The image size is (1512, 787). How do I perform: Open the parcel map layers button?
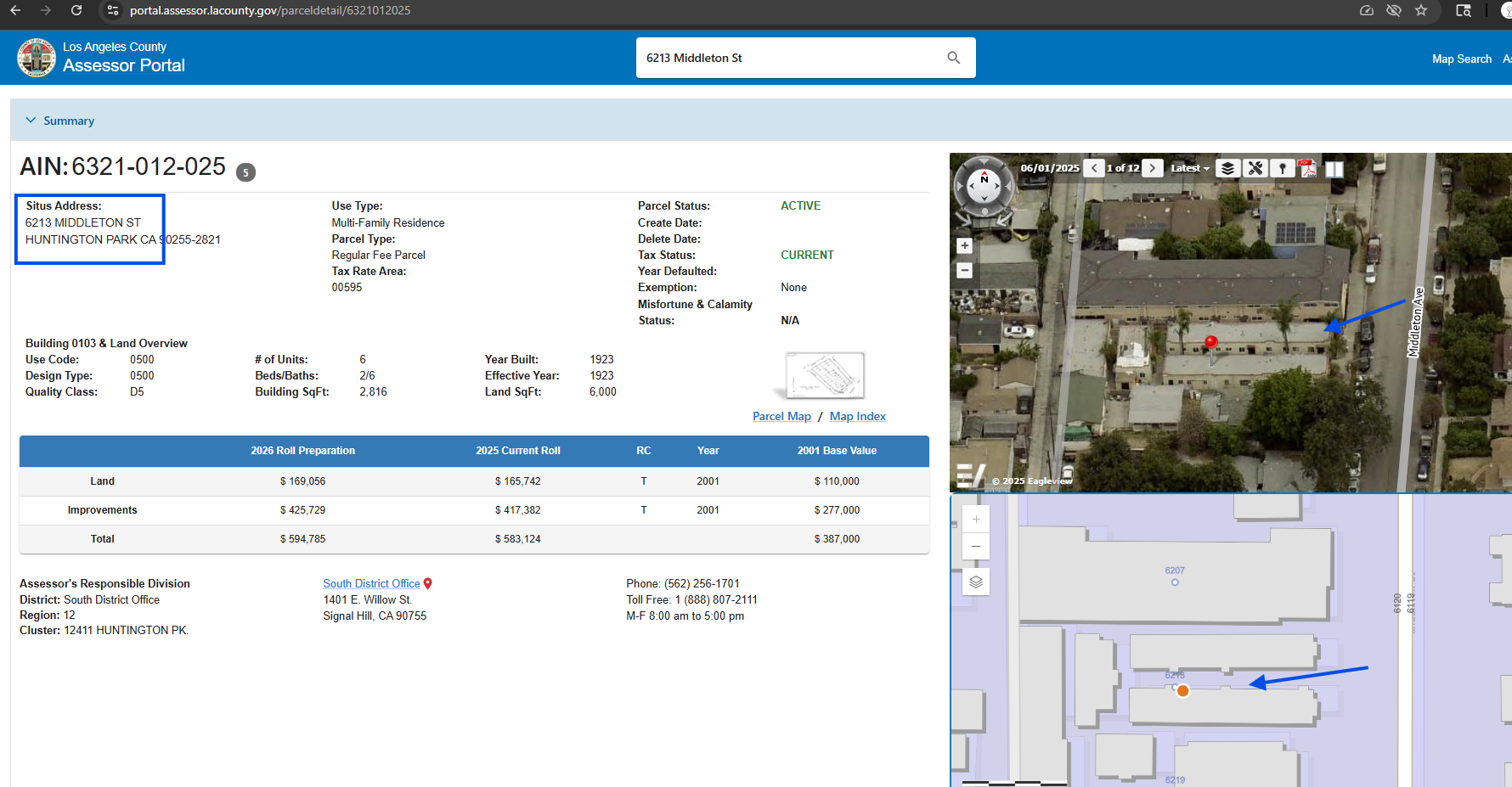(x=976, y=582)
